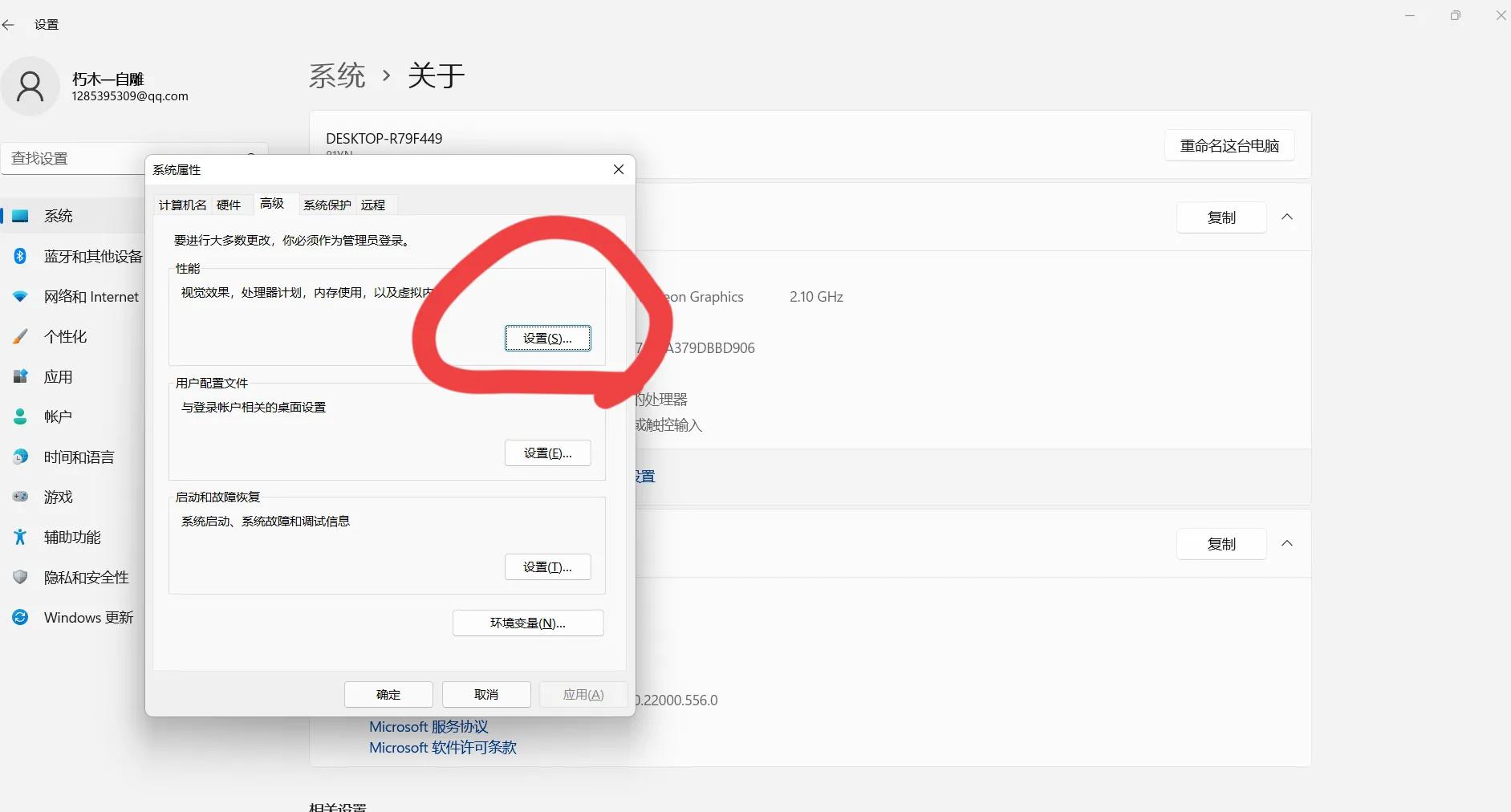The width and height of the screenshot is (1511, 812).
Task: Switch to the 硬件 tab
Action: [x=229, y=205]
